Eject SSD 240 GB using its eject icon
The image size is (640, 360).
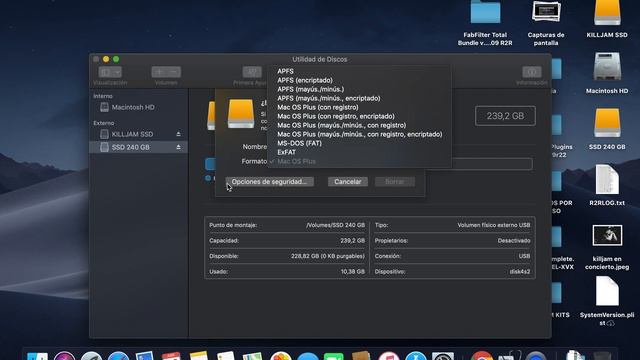[178, 147]
